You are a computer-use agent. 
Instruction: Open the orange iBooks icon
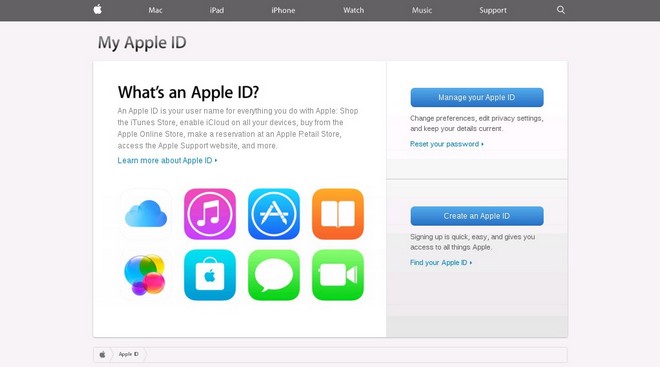[338, 214]
